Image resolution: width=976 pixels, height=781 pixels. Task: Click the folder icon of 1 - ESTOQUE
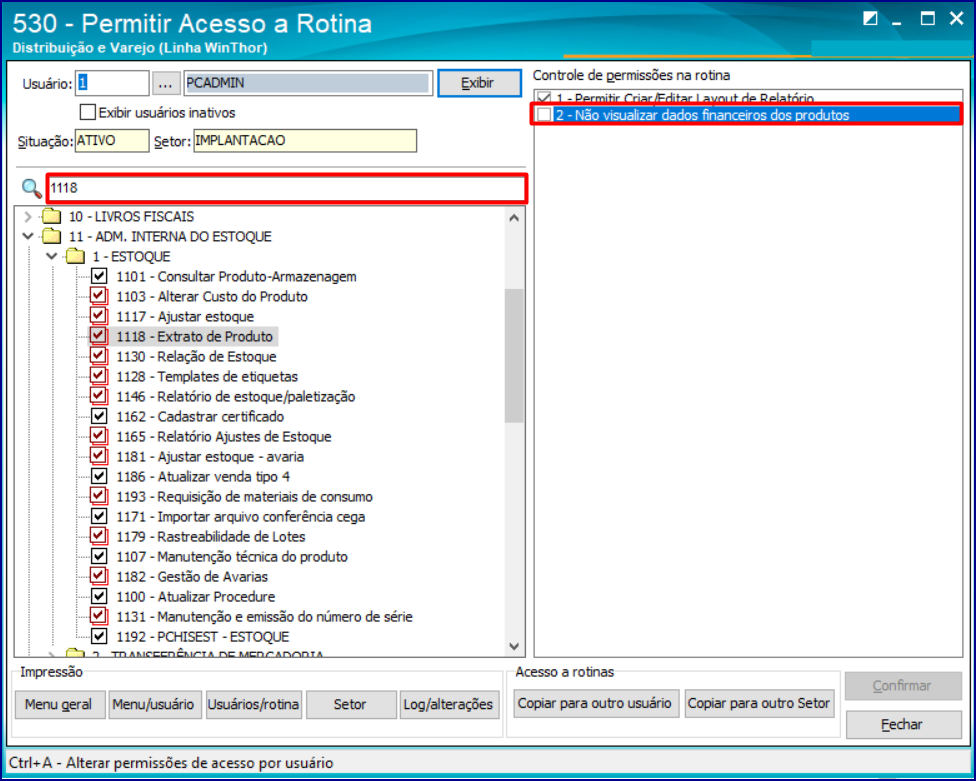coord(75,256)
